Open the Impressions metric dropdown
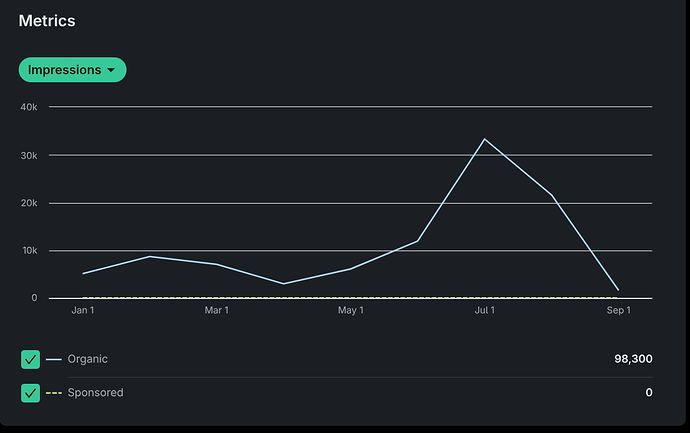This screenshot has height=433, width=690. point(71,70)
